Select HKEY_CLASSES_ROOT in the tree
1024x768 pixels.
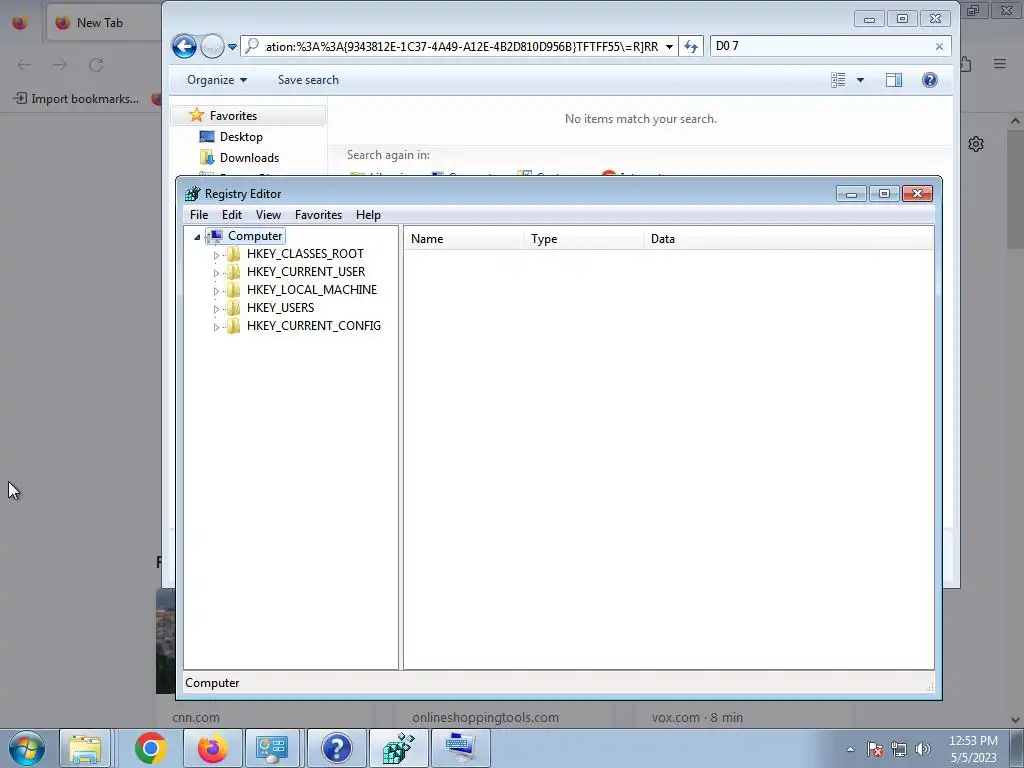305,253
